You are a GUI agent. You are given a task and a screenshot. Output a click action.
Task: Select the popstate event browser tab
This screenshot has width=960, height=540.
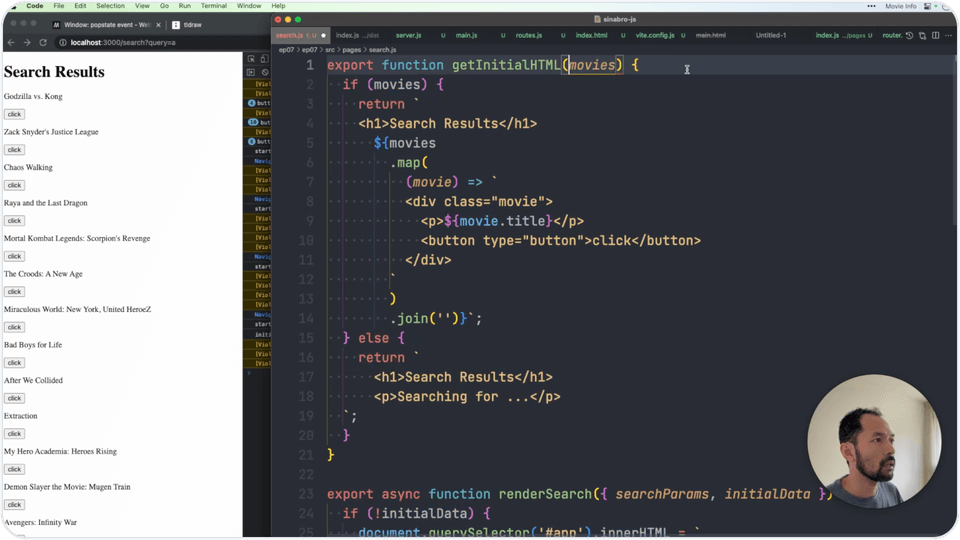pos(107,25)
